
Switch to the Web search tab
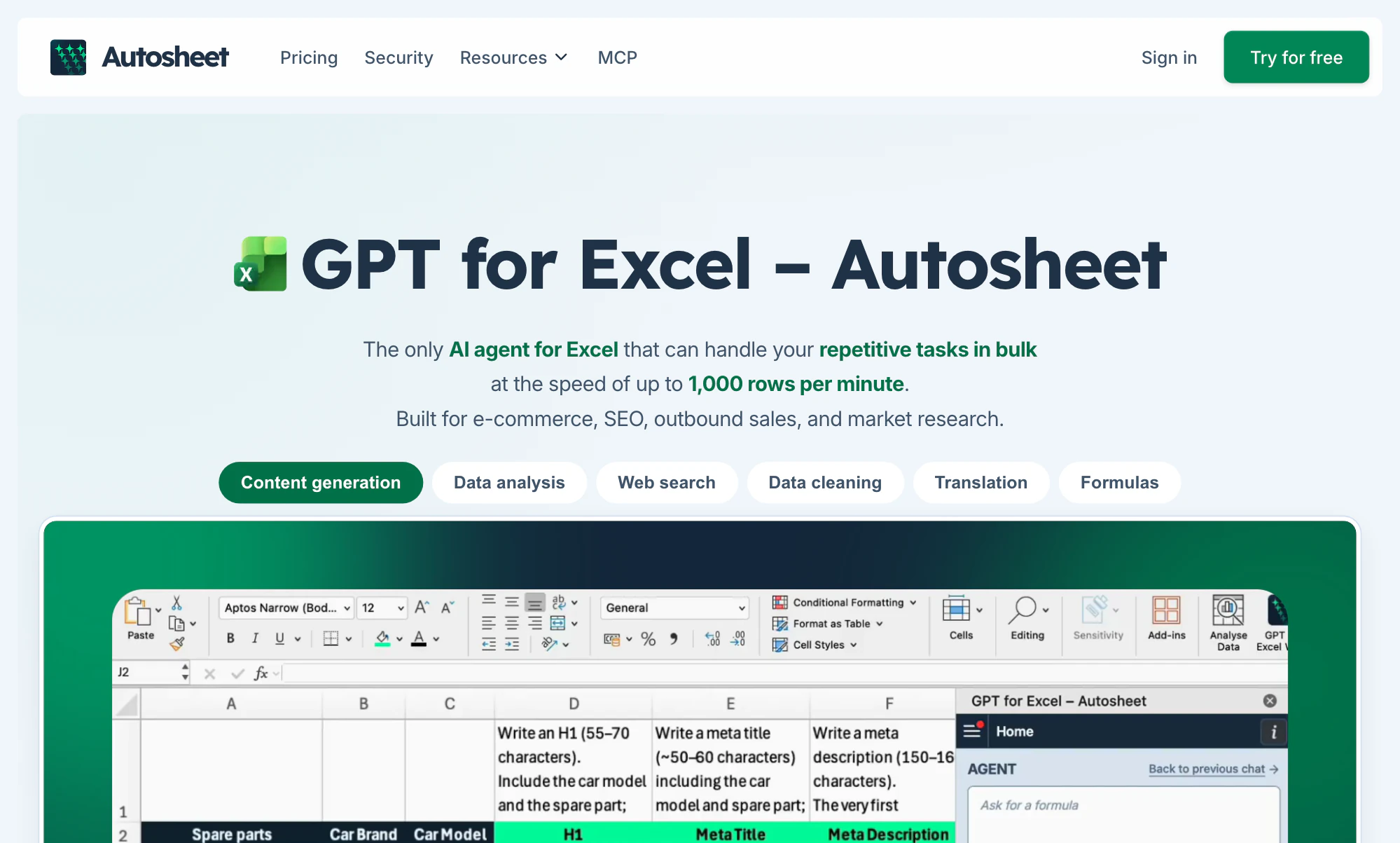click(667, 483)
